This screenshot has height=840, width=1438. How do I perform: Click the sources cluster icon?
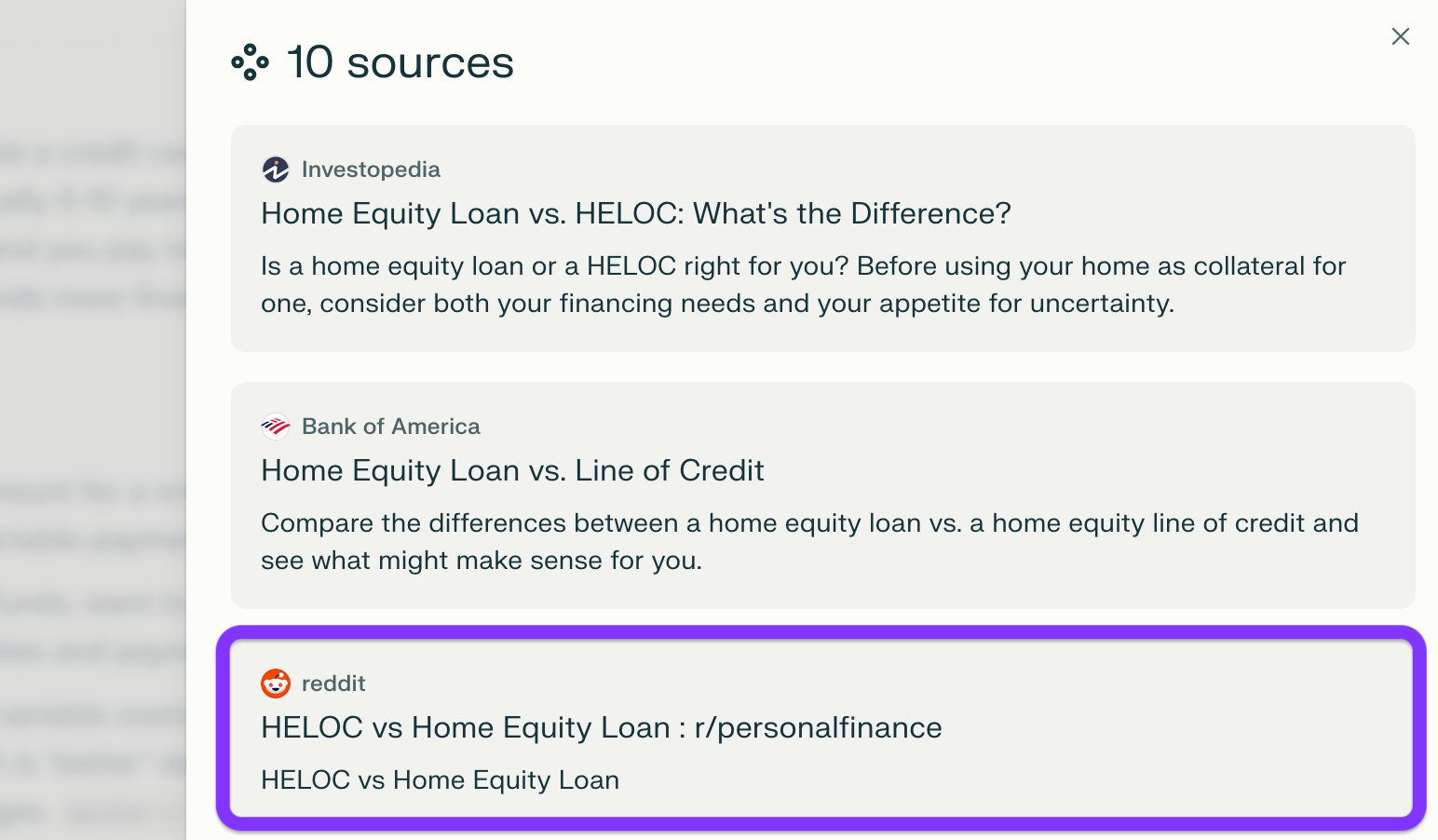point(250,62)
